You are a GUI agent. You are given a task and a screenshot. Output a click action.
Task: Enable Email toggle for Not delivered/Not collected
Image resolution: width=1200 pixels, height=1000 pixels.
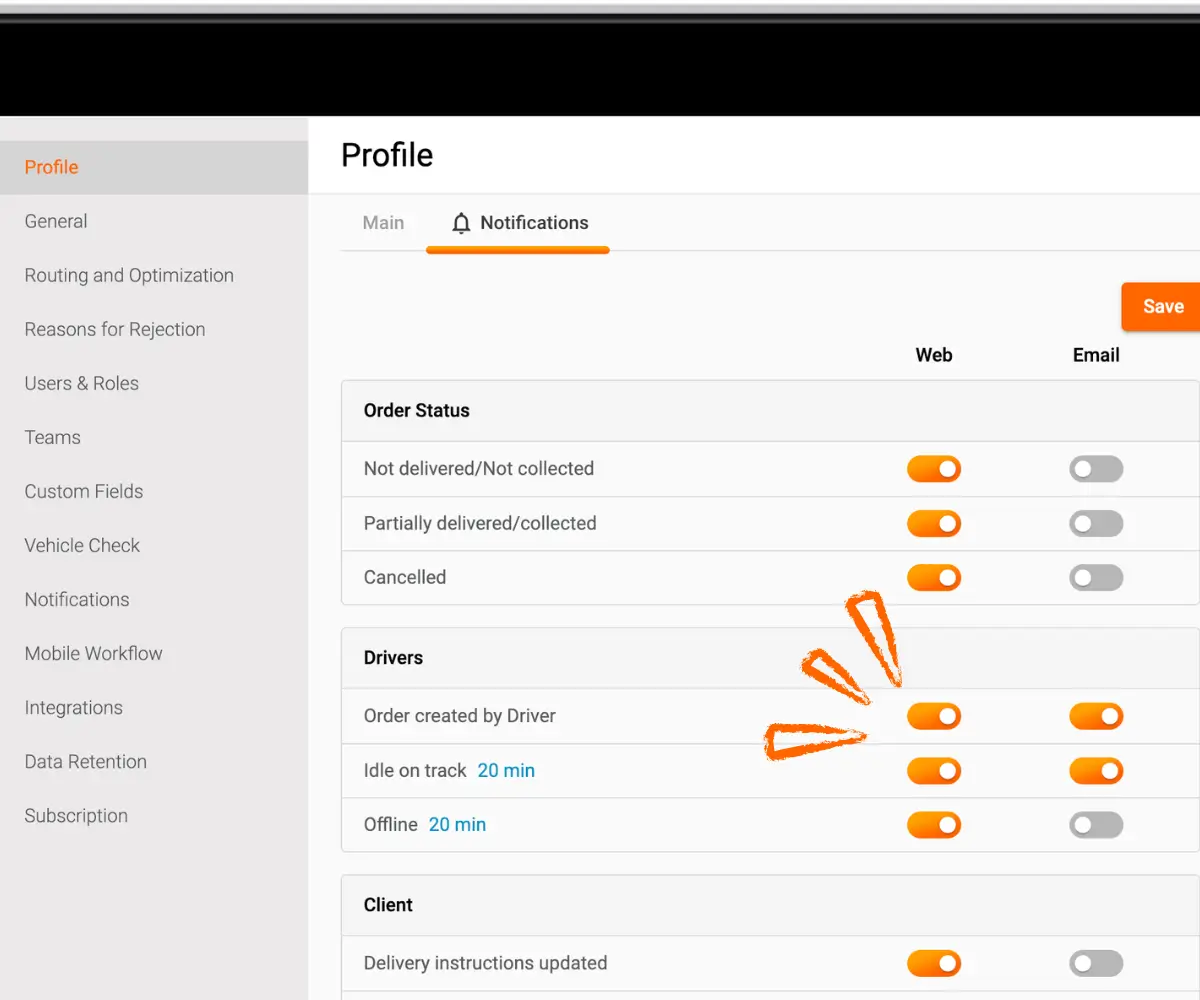[x=1096, y=469]
